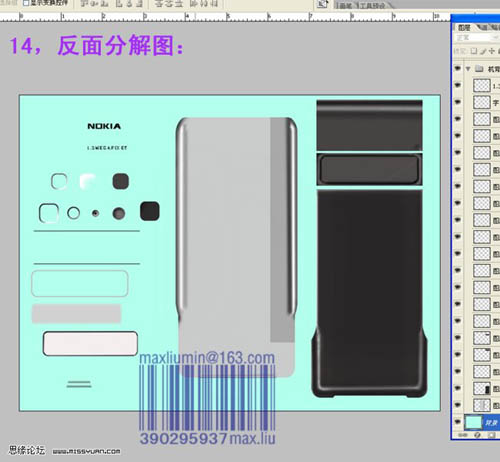Click the horizontal ruler above the canvas
This screenshot has height=462, width=500.
tap(225, 16)
